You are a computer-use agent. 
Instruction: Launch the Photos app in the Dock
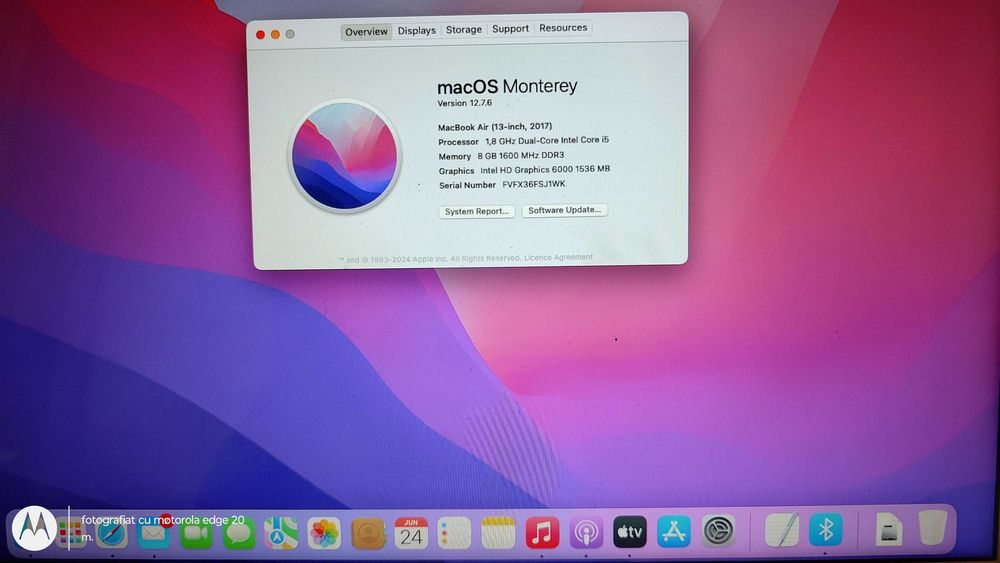[324, 533]
